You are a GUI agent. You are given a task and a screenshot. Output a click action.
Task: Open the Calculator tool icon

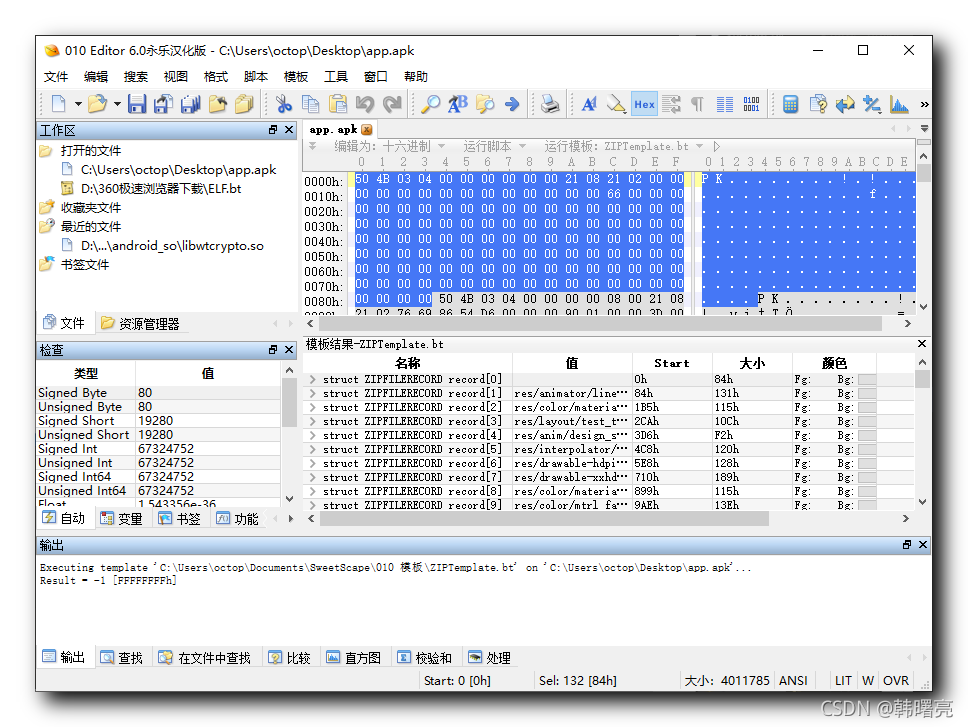[790, 104]
